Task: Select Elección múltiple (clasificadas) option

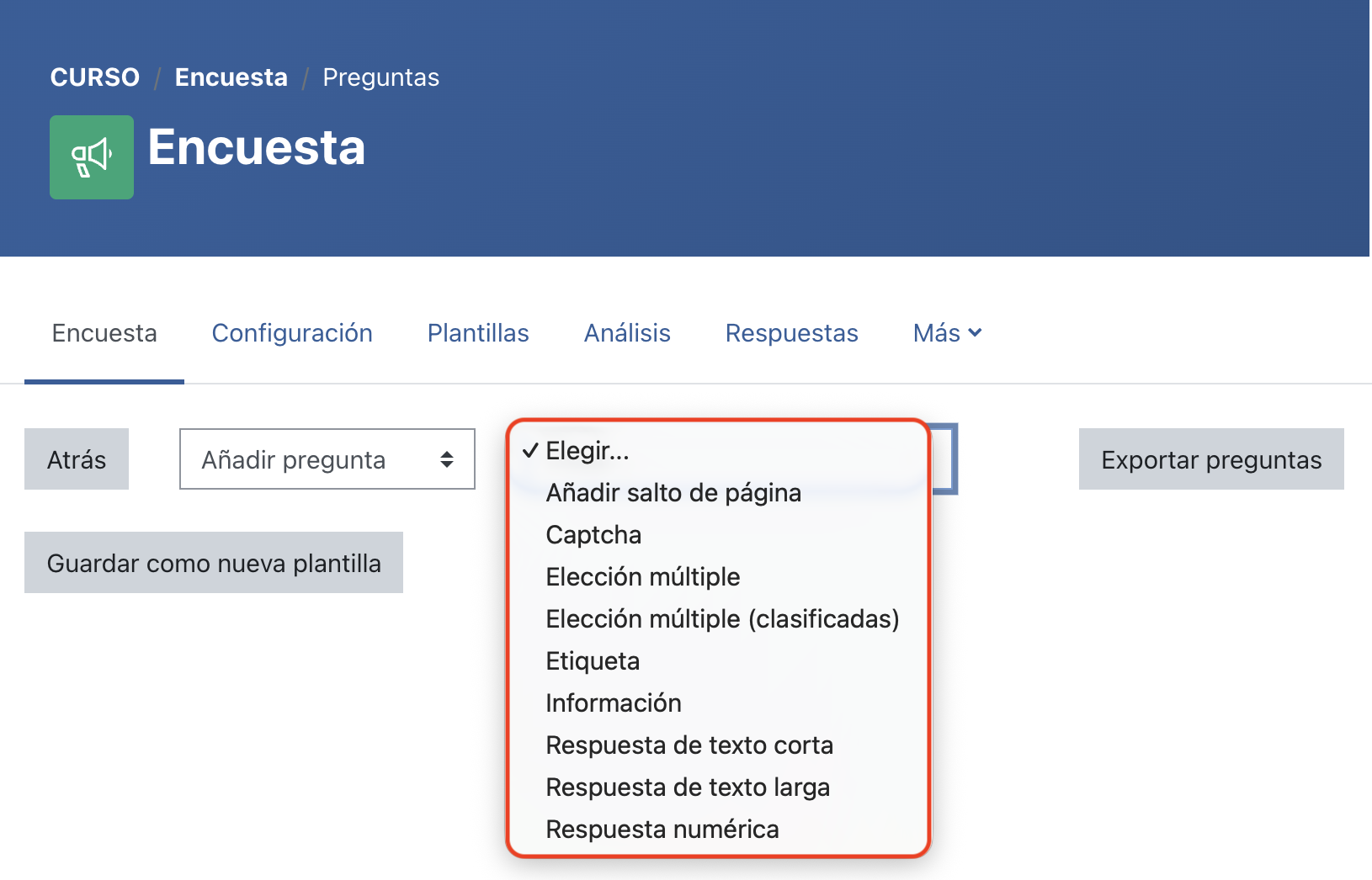Action: [718, 619]
